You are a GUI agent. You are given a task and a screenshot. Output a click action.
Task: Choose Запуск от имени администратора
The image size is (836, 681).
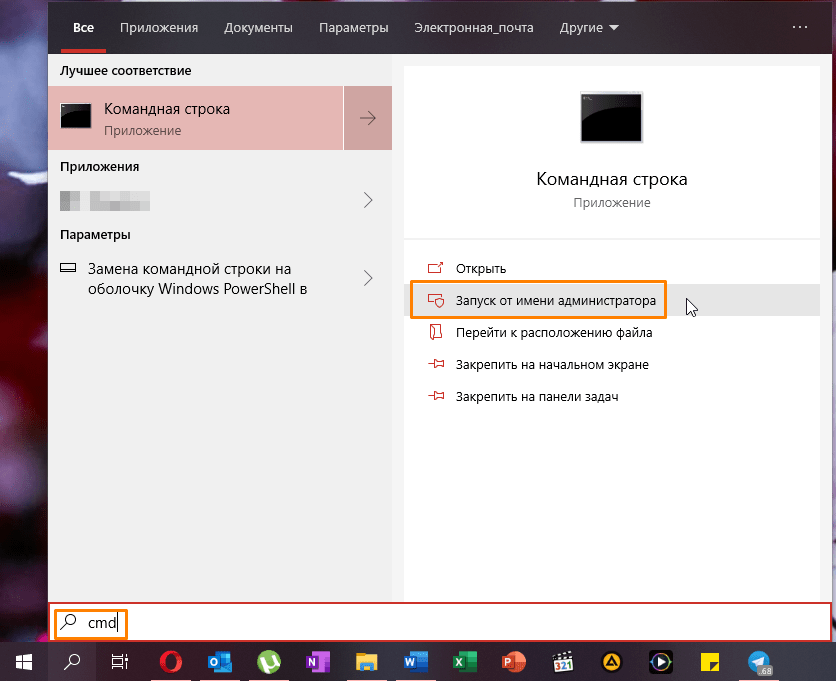556,300
